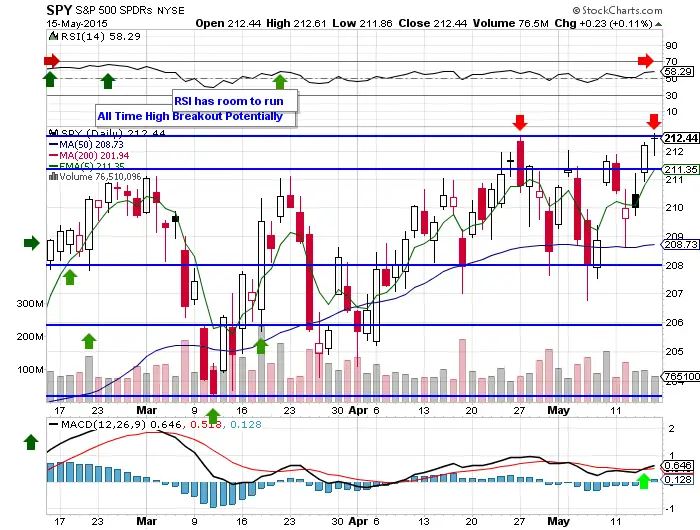Click the -1 label on MACD axis
The height and width of the screenshot is (530, 700).
[x=671, y=509]
